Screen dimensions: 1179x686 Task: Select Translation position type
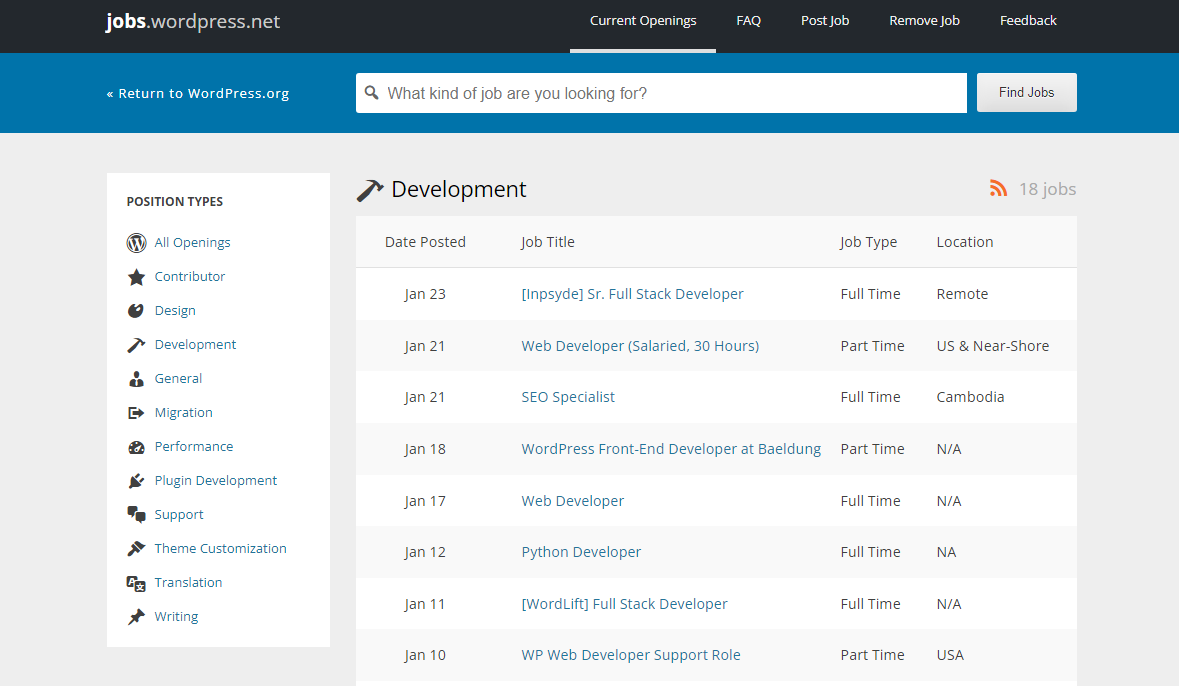(x=188, y=582)
